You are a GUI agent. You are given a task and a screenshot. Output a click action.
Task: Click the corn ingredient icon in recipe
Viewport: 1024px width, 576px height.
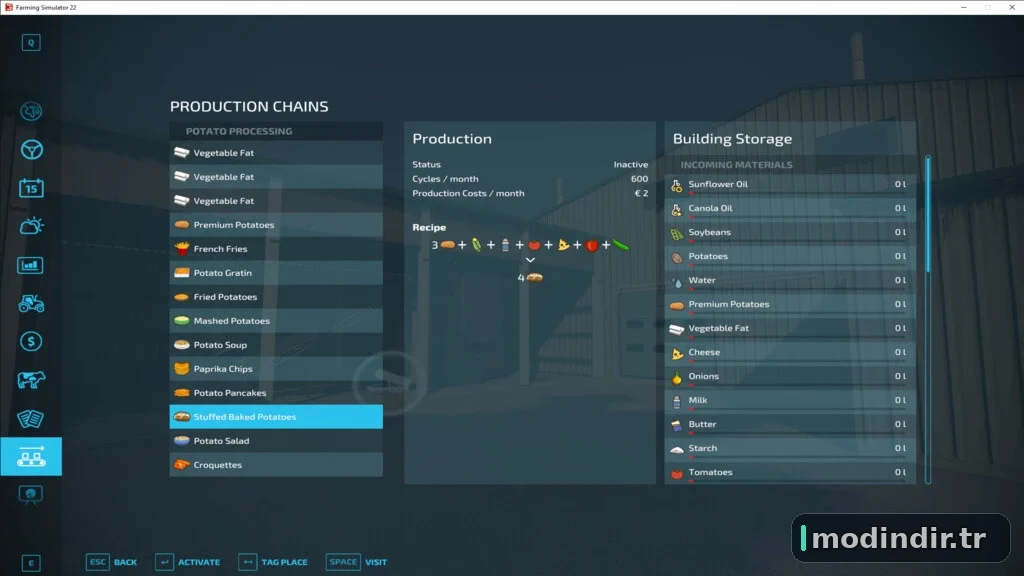[x=477, y=245]
